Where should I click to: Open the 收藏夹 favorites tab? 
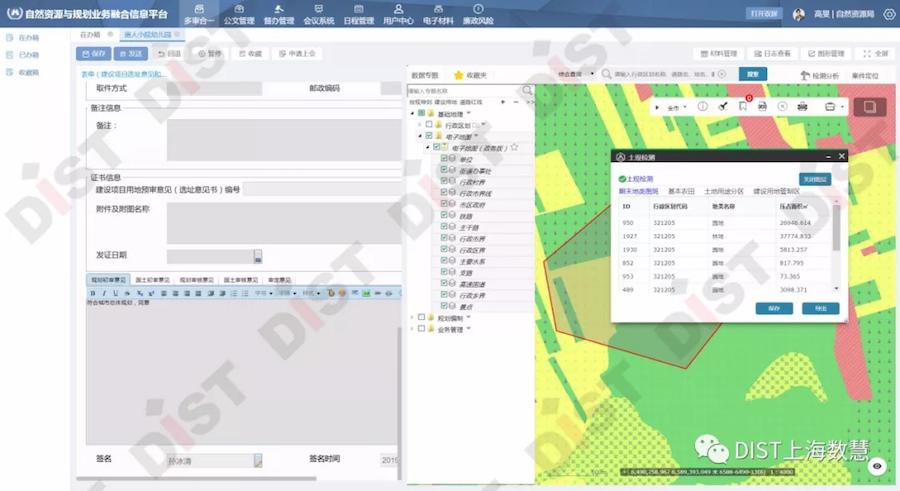471,75
